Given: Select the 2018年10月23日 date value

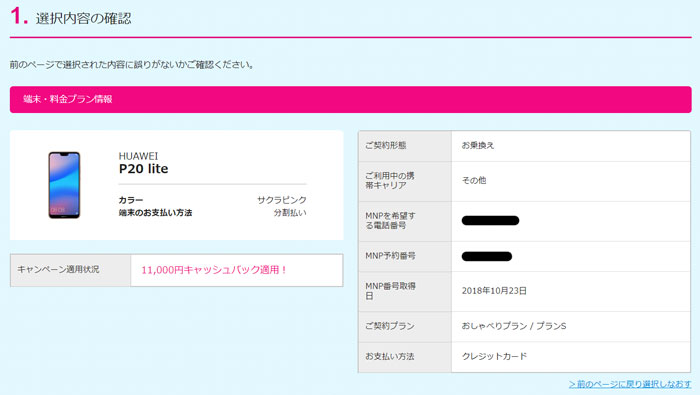Looking at the screenshot, I should click(x=494, y=291).
